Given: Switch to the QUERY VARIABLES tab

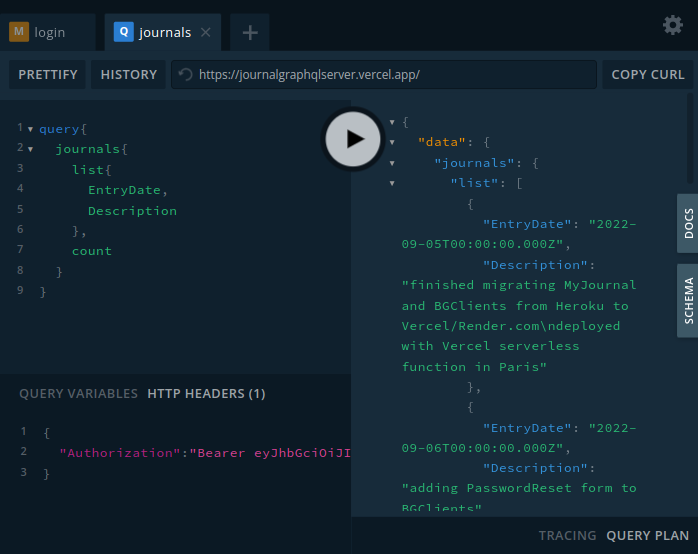Looking at the screenshot, I should pos(78,394).
